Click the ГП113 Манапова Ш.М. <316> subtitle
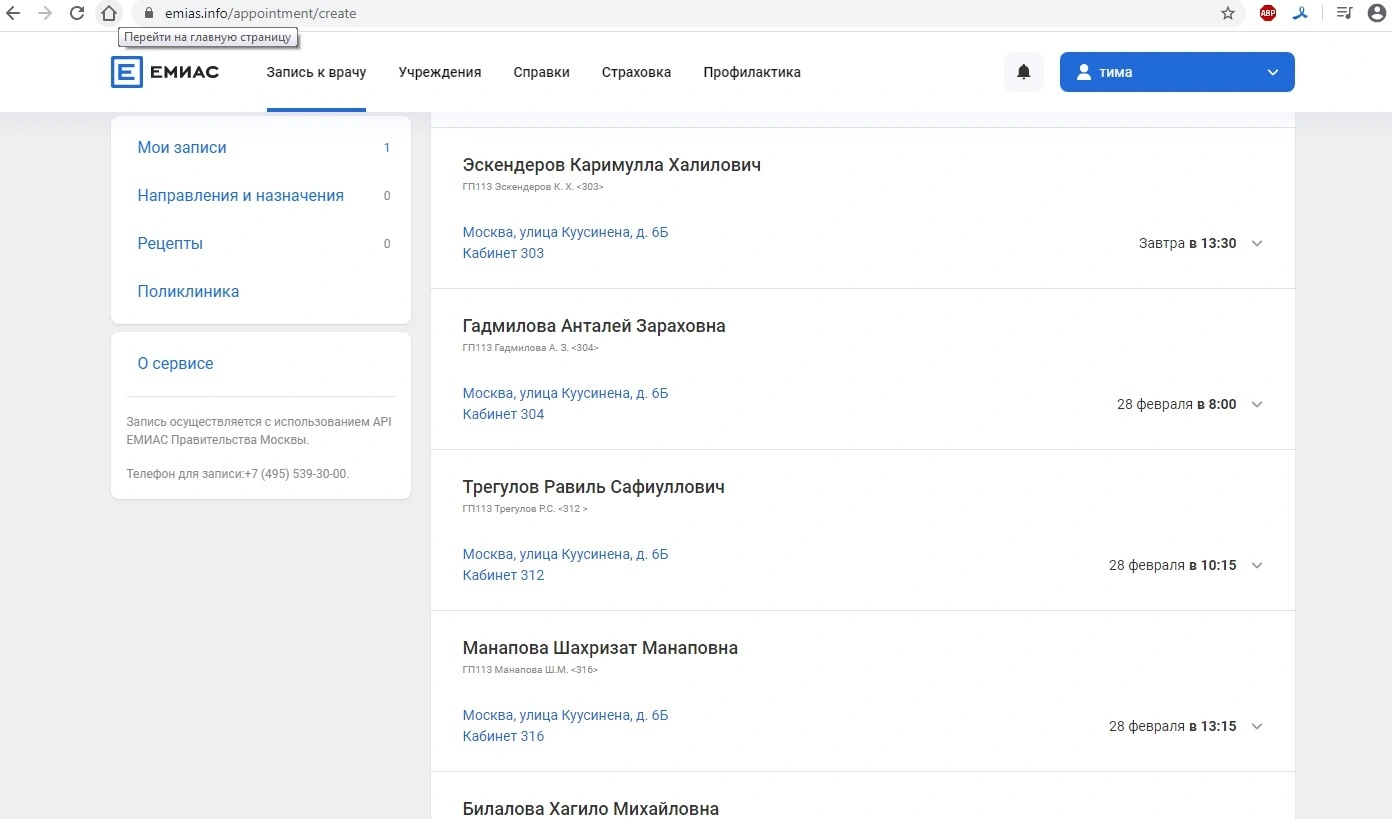The image size is (1392, 819). [530, 670]
